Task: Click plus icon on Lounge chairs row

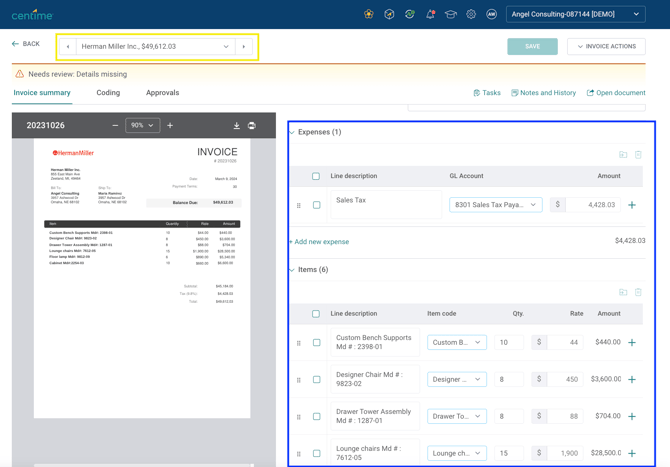Action: click(x=632, y=453)
